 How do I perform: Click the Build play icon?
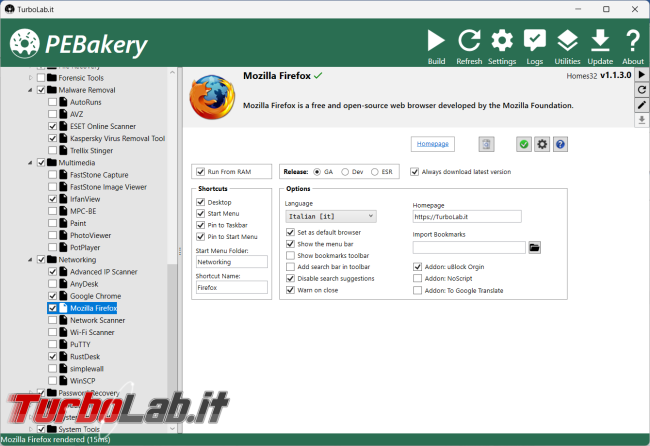(436, 41)
